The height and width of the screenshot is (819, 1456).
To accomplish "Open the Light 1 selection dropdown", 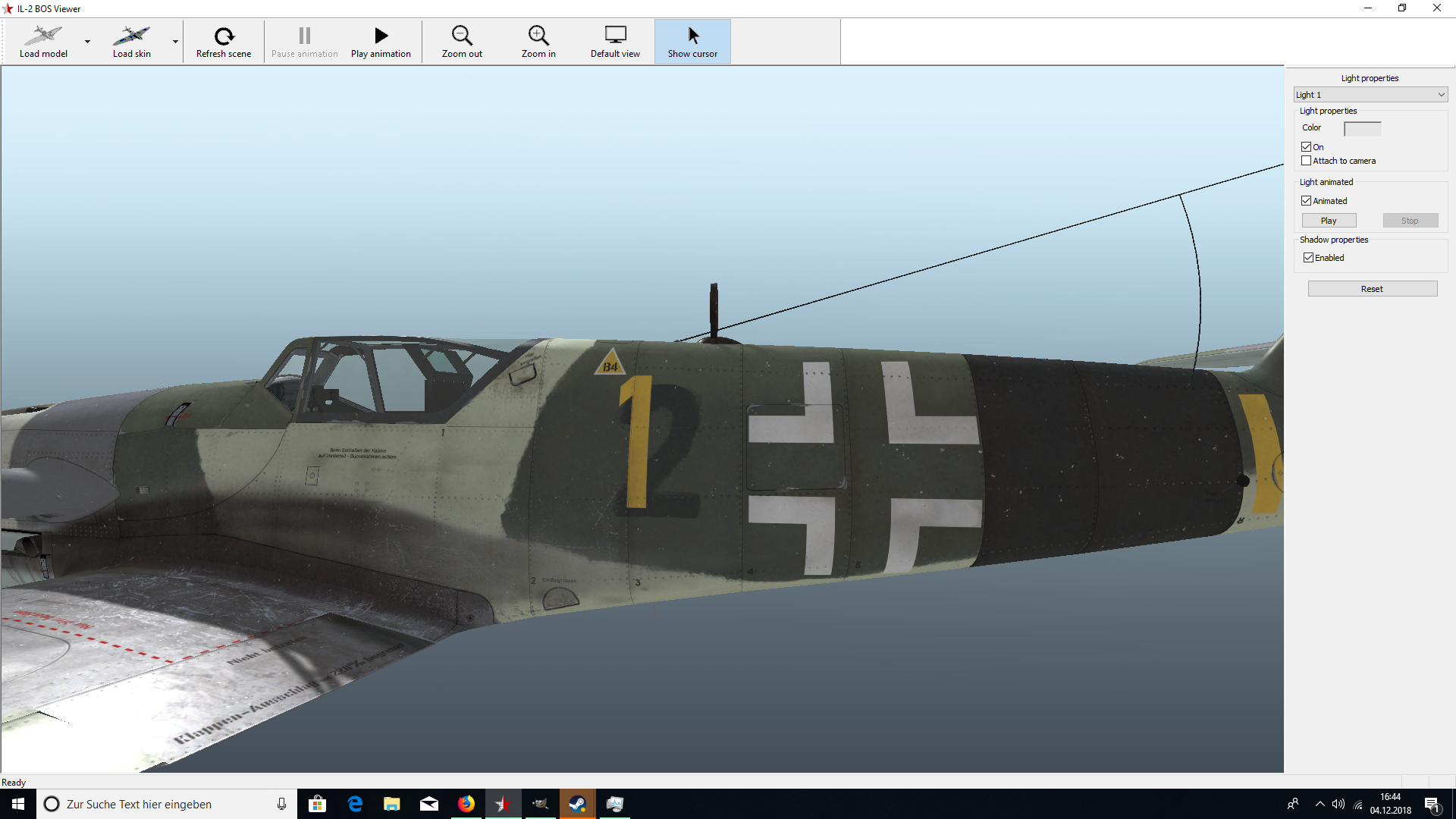I will click(x=1370, y=95).
